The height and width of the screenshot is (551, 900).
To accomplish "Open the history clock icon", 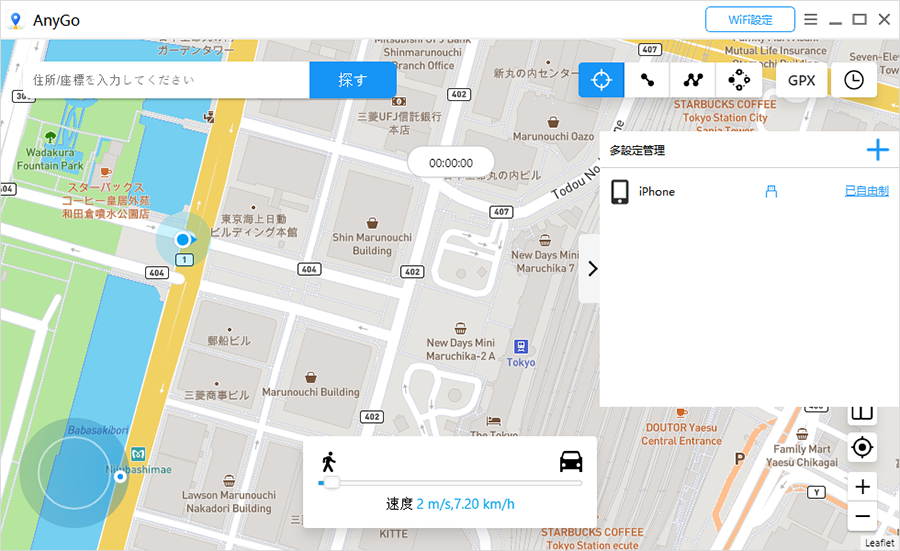I will pos(853,80).
